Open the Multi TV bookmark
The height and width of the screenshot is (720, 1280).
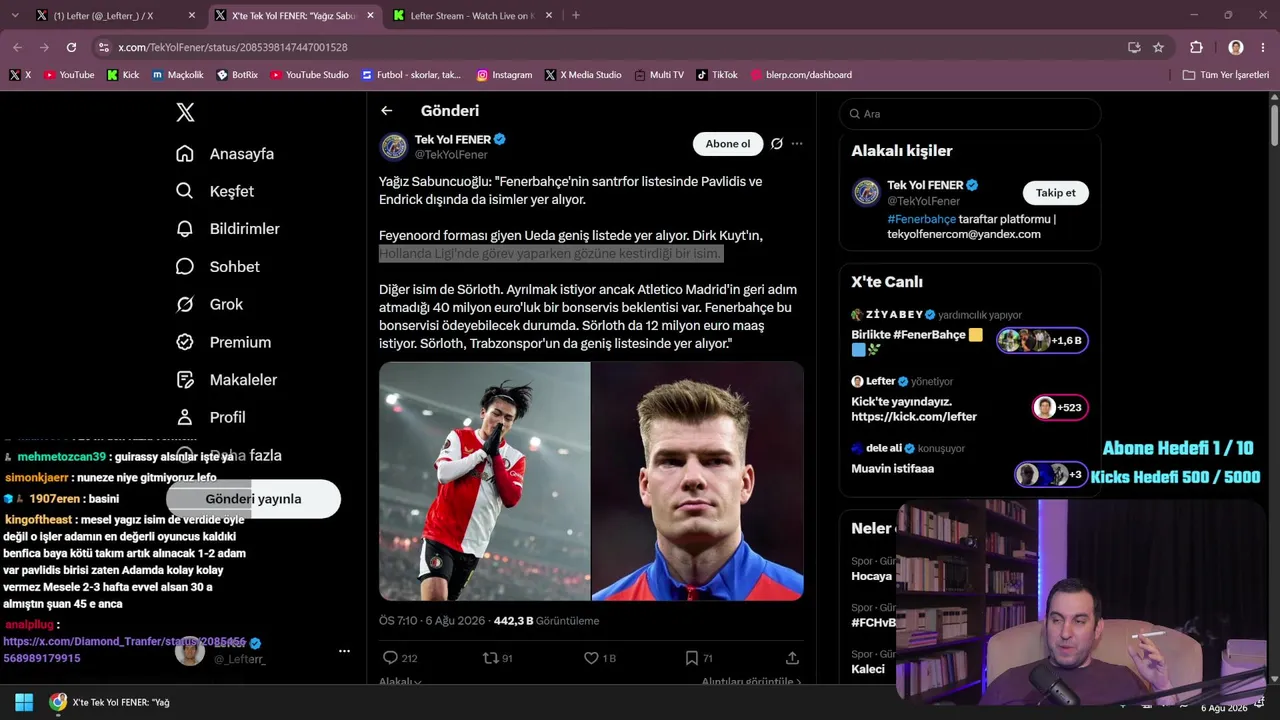pos(659,75)
